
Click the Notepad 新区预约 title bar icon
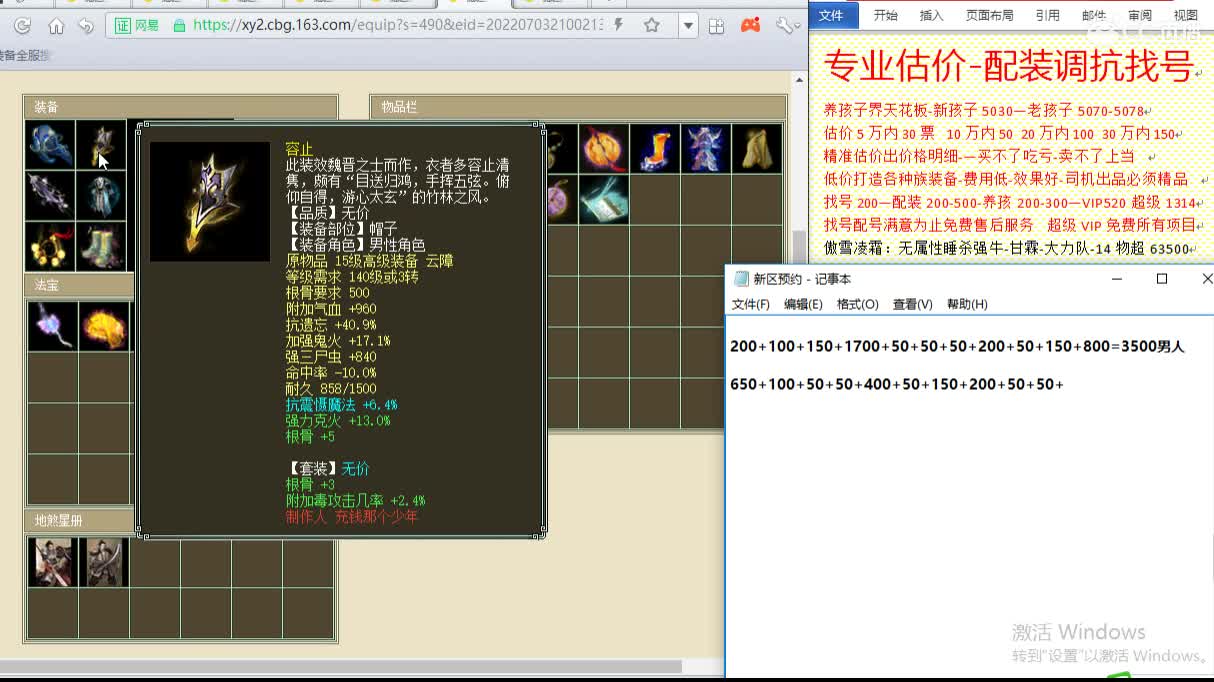[x=741, y=279]
